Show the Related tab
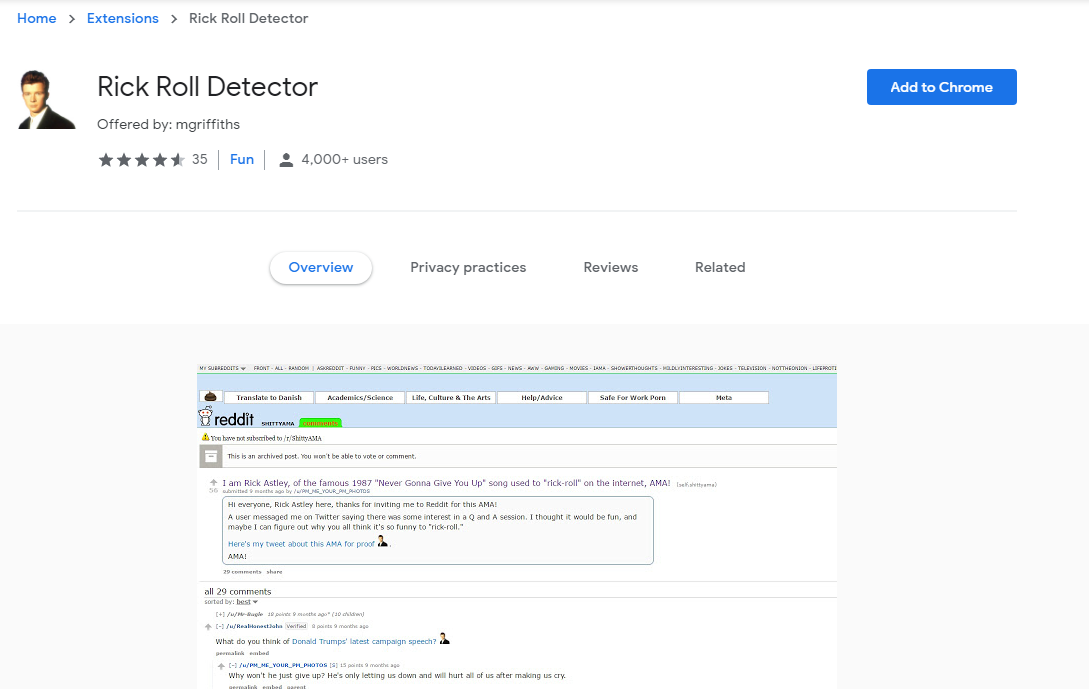Screen dimensions: 1089x689 coord(720,267)
